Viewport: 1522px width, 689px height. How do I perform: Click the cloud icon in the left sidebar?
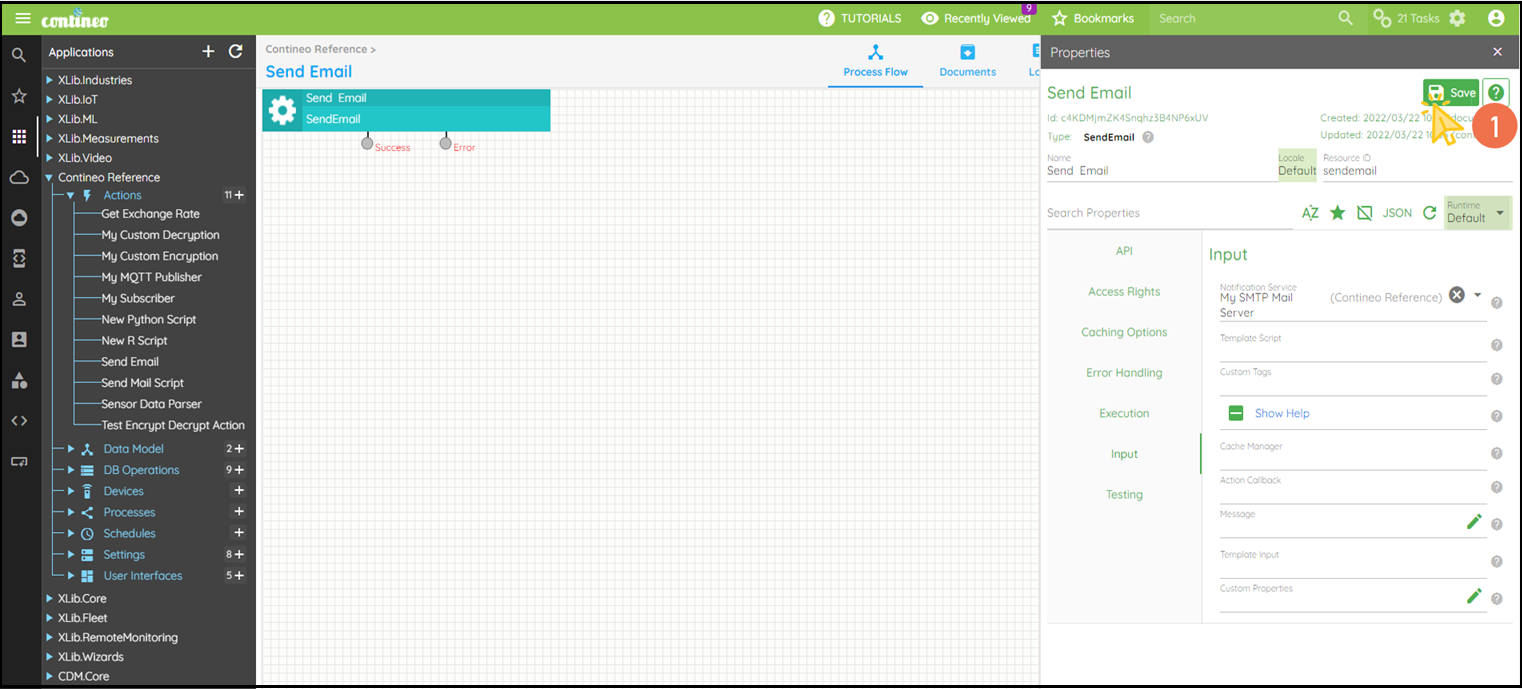[18, 177]
